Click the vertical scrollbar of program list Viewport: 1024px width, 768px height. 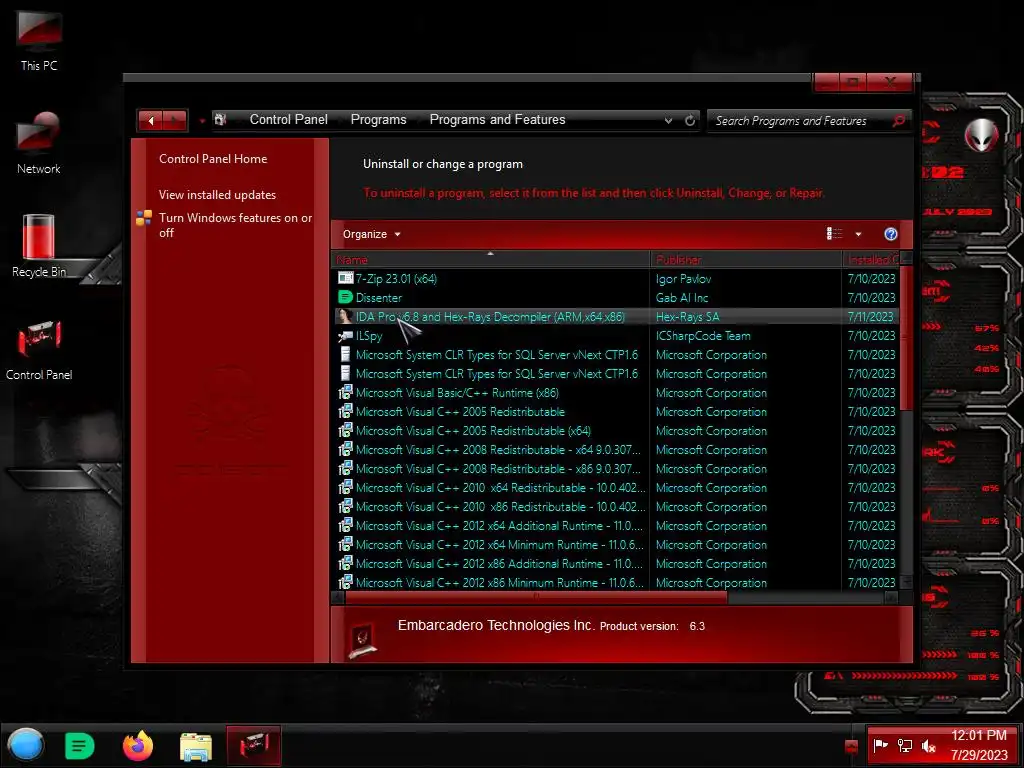[x=906, y=336]
